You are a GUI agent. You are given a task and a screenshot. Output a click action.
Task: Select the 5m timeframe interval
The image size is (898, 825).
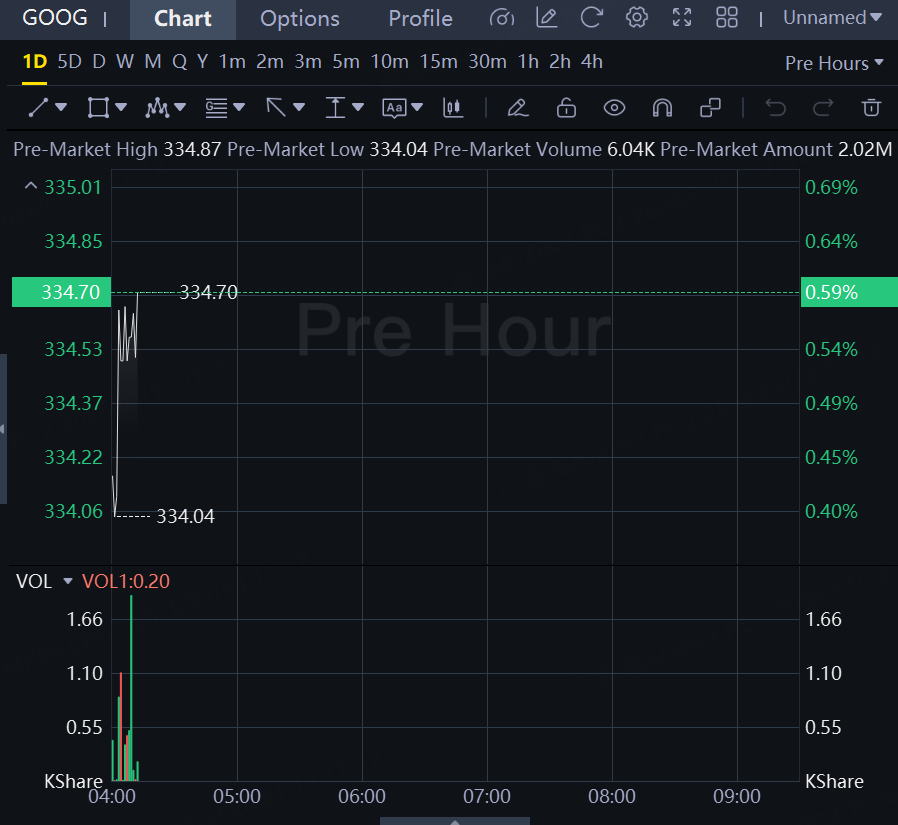click(345, 62)
